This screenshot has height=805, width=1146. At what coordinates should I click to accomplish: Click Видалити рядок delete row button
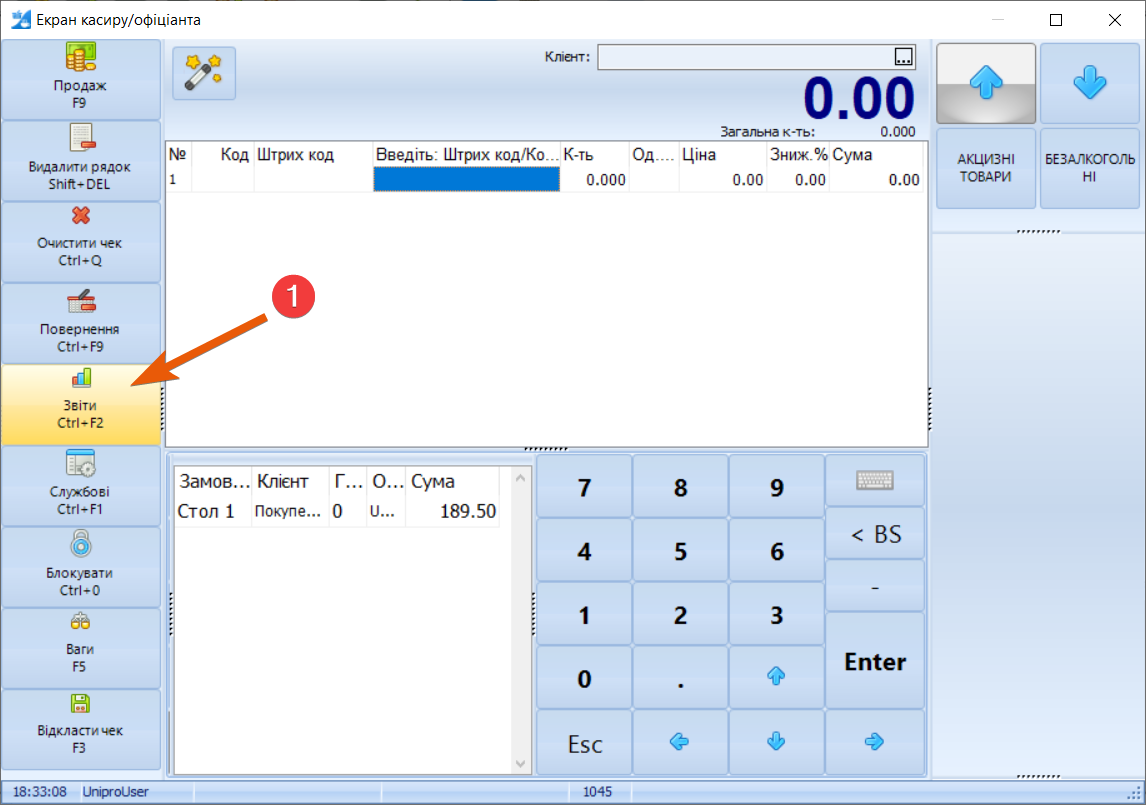(80, 161)
